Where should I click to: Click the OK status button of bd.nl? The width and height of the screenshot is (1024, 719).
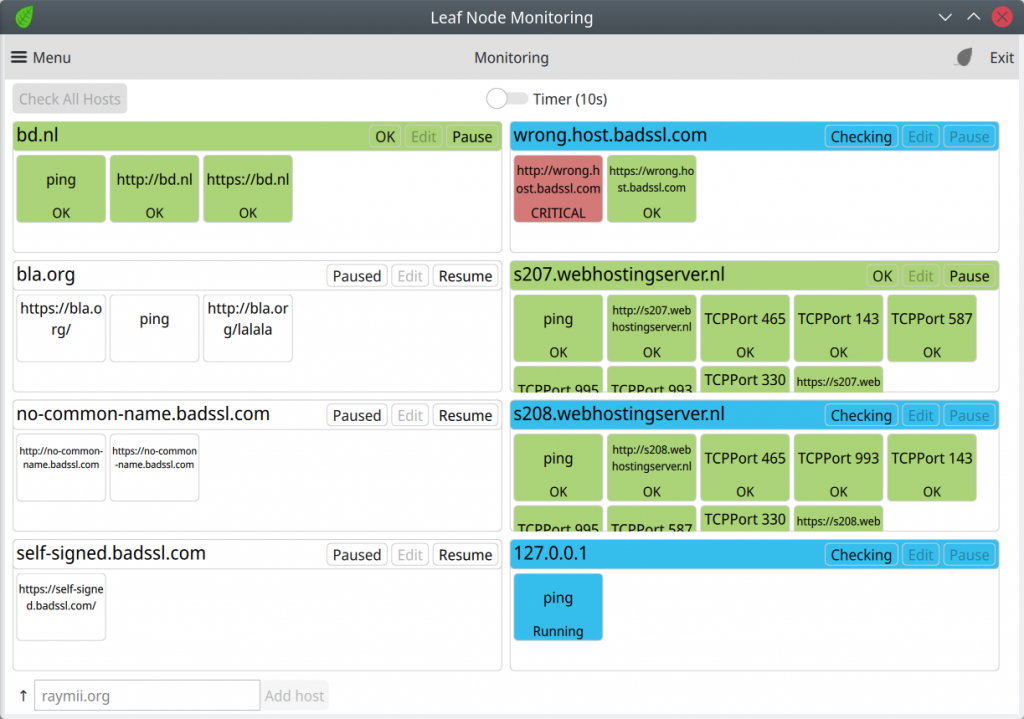(x=385, y=136)
